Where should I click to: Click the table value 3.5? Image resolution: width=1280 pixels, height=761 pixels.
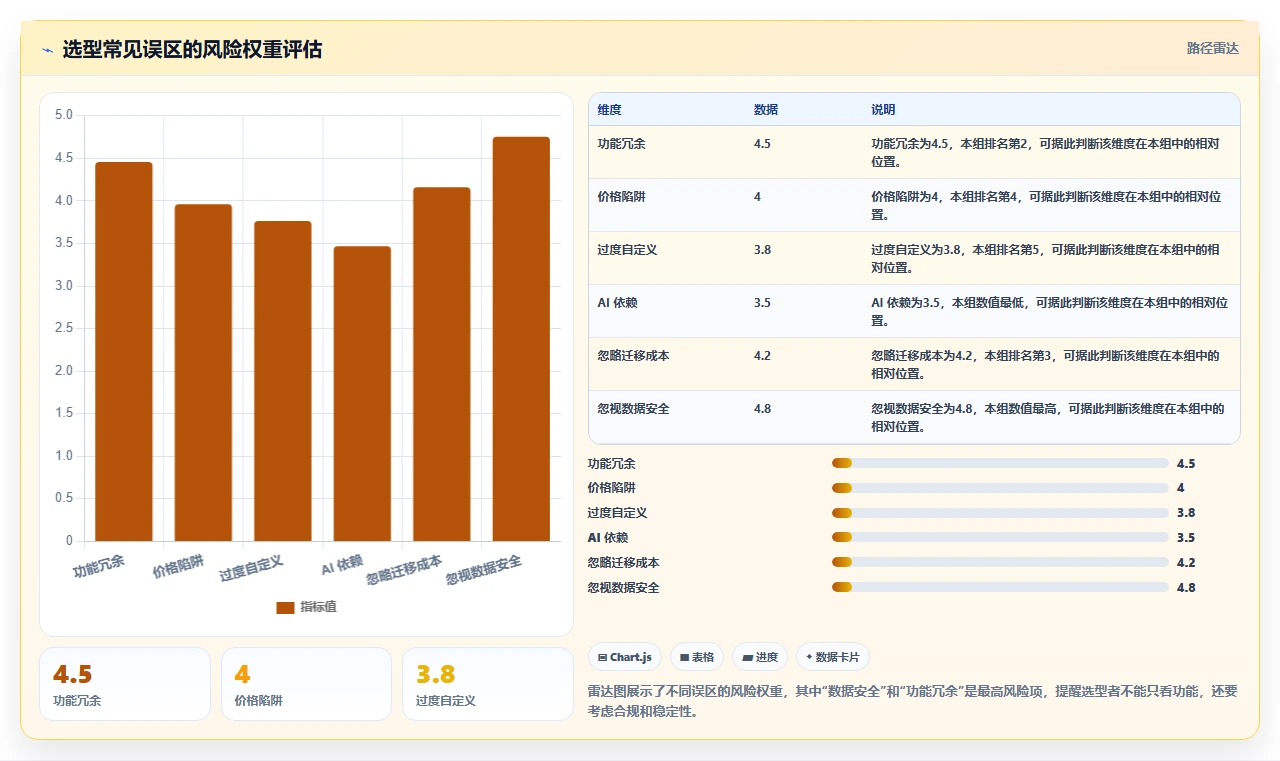[x=762, y=303]
